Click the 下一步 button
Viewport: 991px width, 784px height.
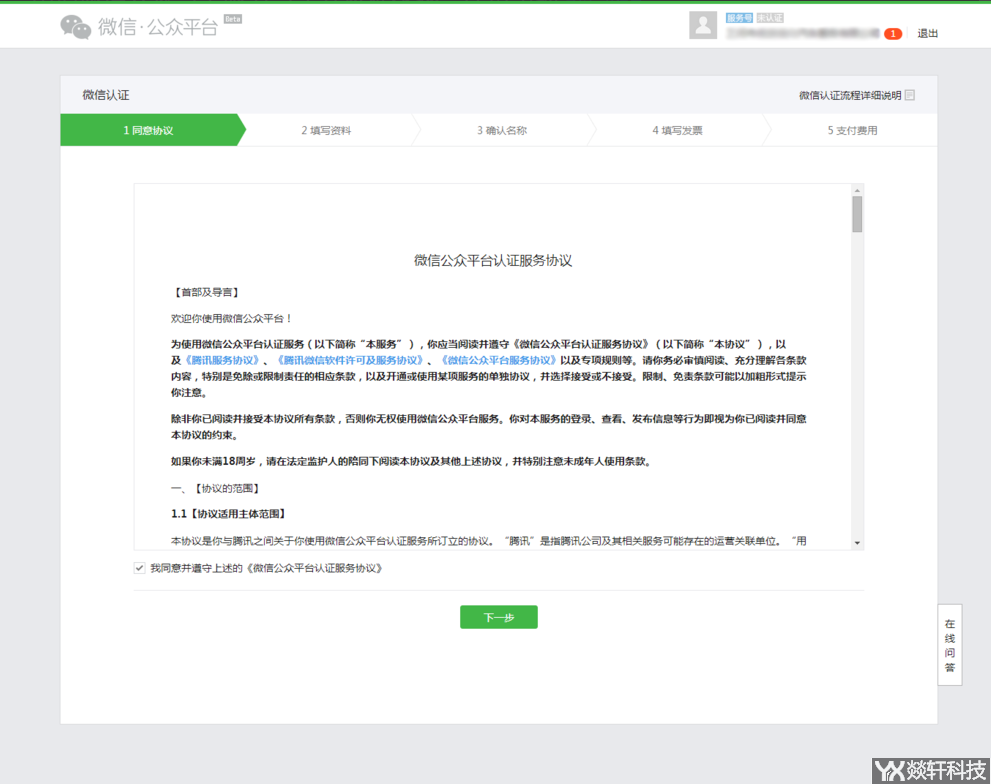tap(498, 617)
